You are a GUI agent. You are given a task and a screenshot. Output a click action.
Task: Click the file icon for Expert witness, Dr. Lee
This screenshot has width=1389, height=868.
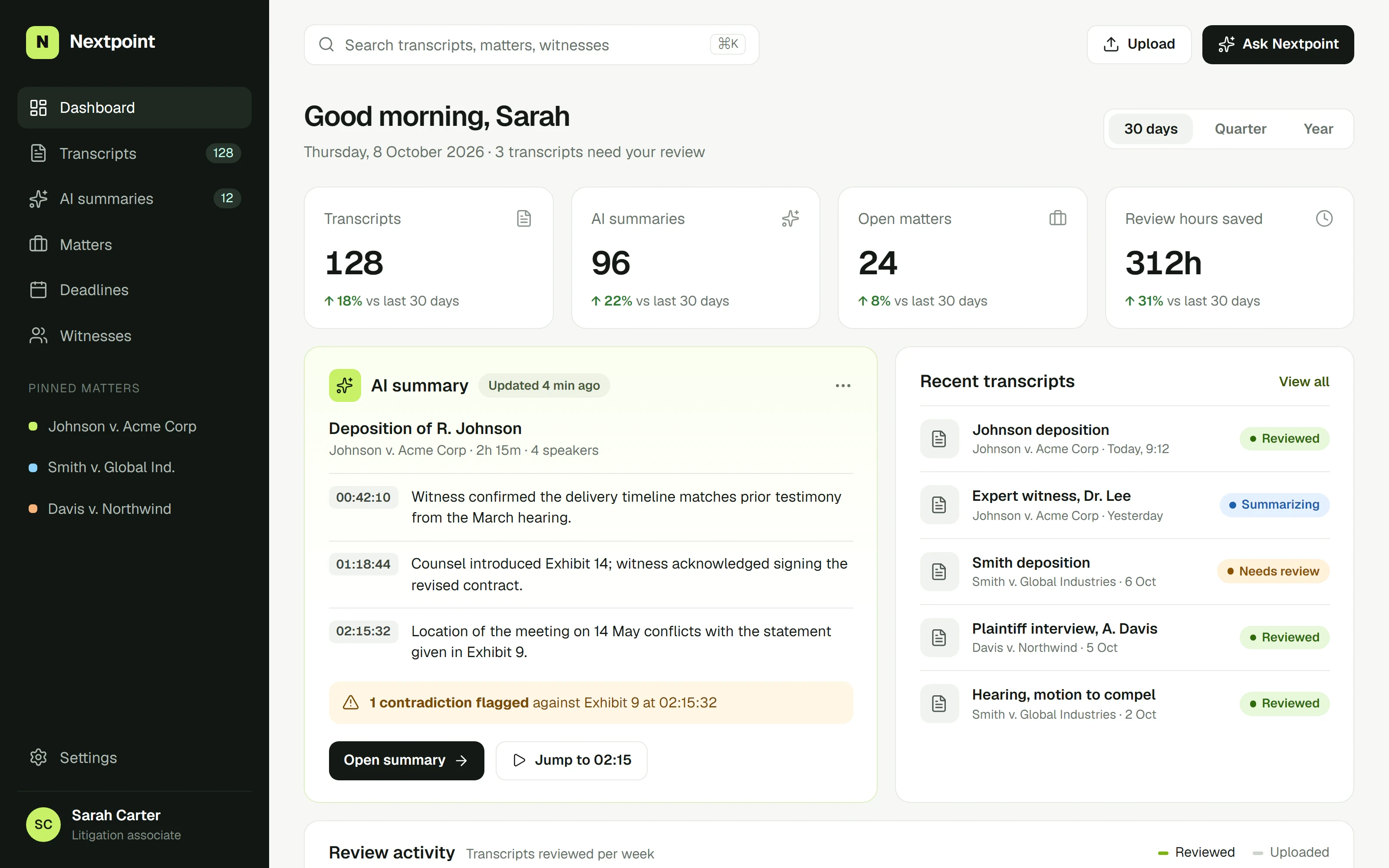click(939, 505)
